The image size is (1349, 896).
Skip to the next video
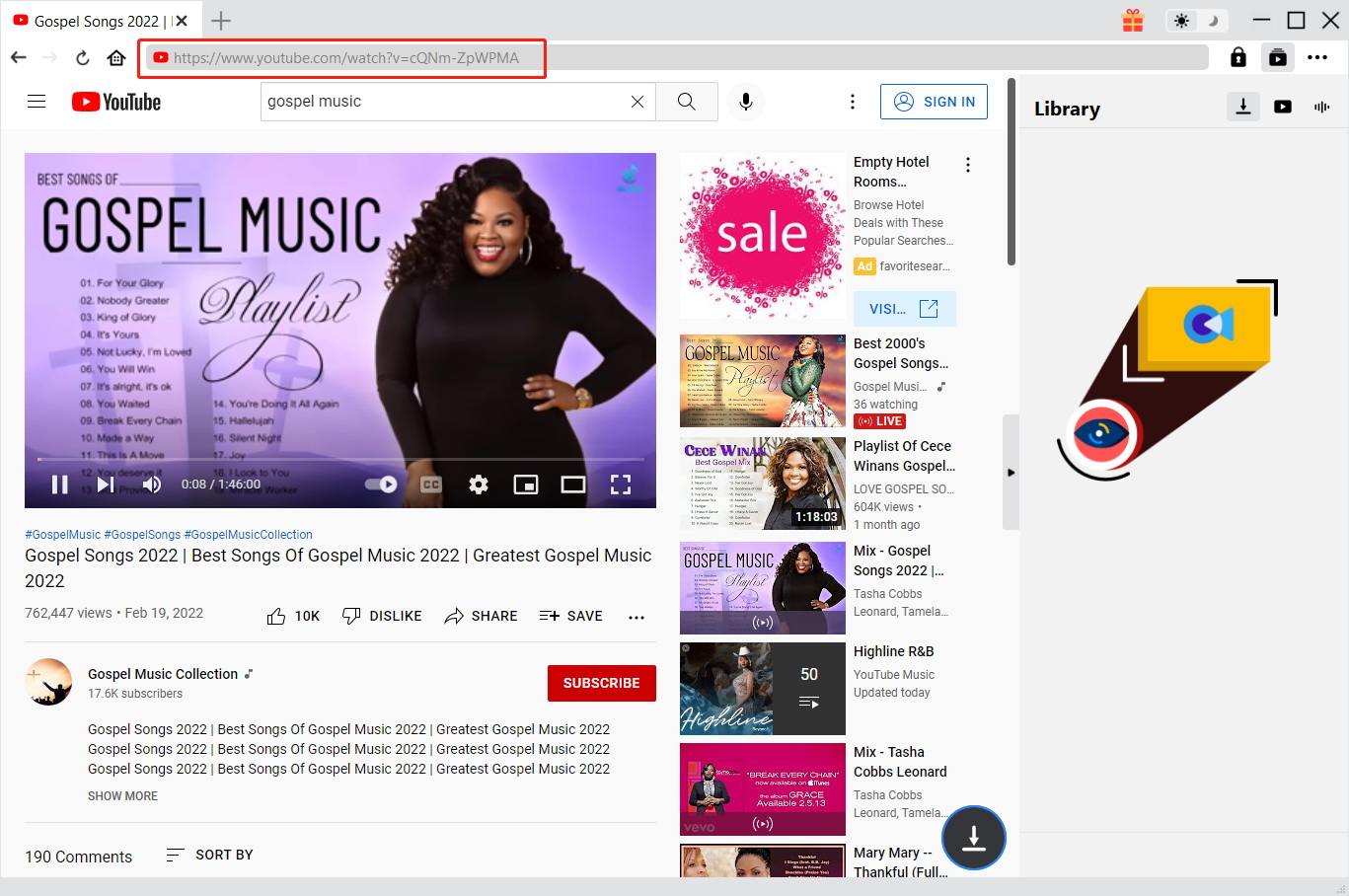(x=106, y=485)
